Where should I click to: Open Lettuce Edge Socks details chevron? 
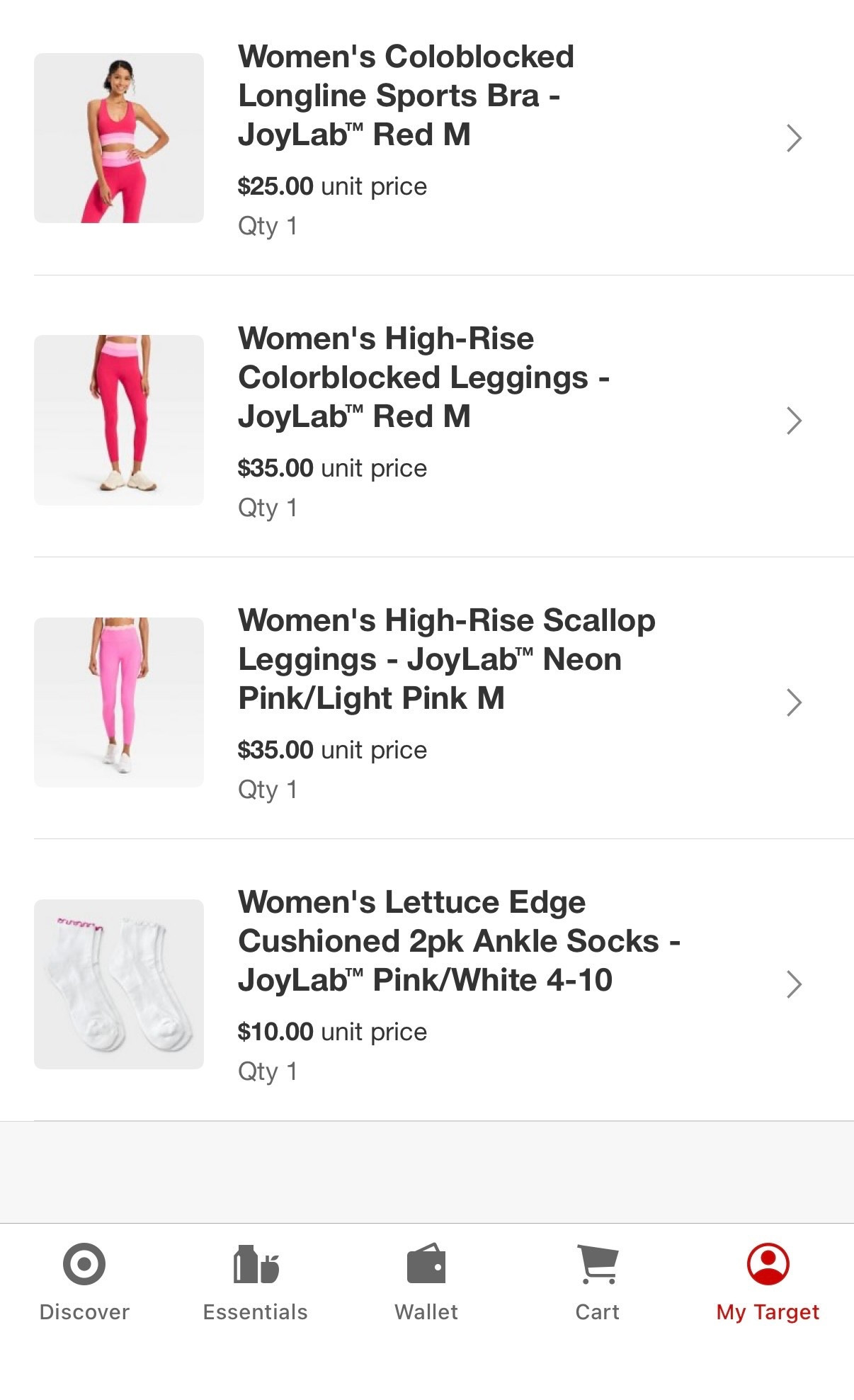point(794,984)
